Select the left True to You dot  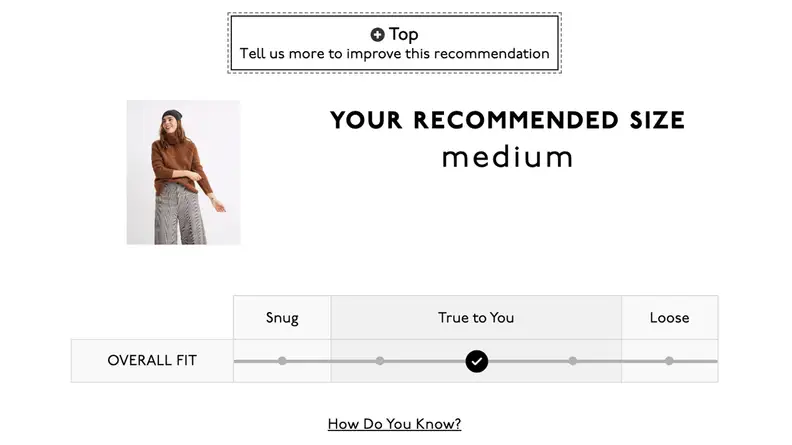(x=380, y=361)
